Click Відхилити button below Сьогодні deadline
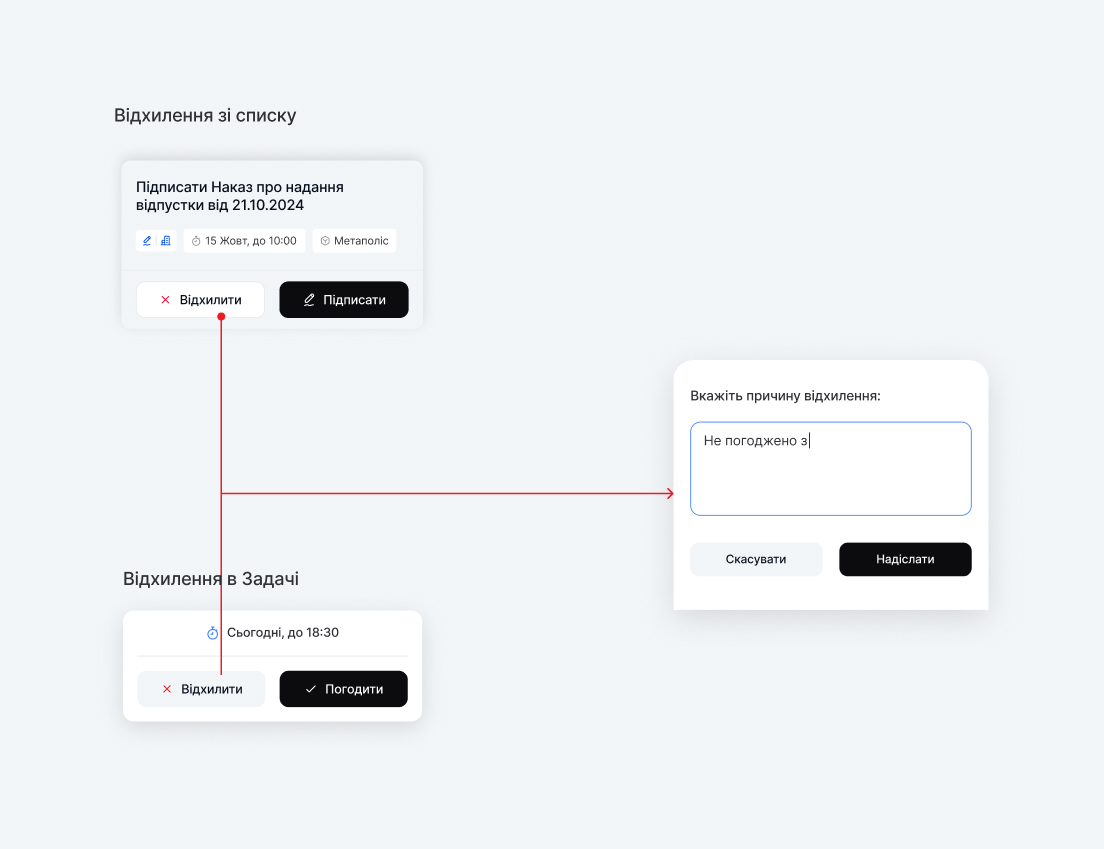 click(201, 688)
